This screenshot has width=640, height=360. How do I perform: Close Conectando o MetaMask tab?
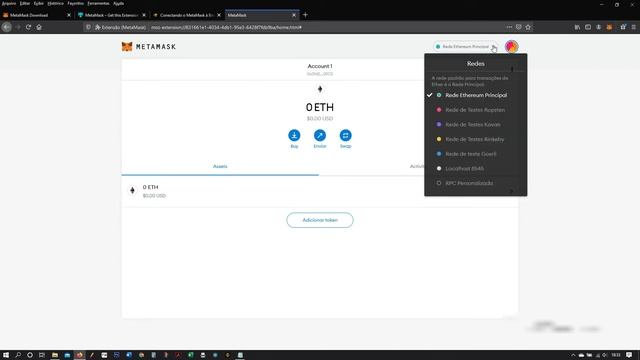pos(219,15)
